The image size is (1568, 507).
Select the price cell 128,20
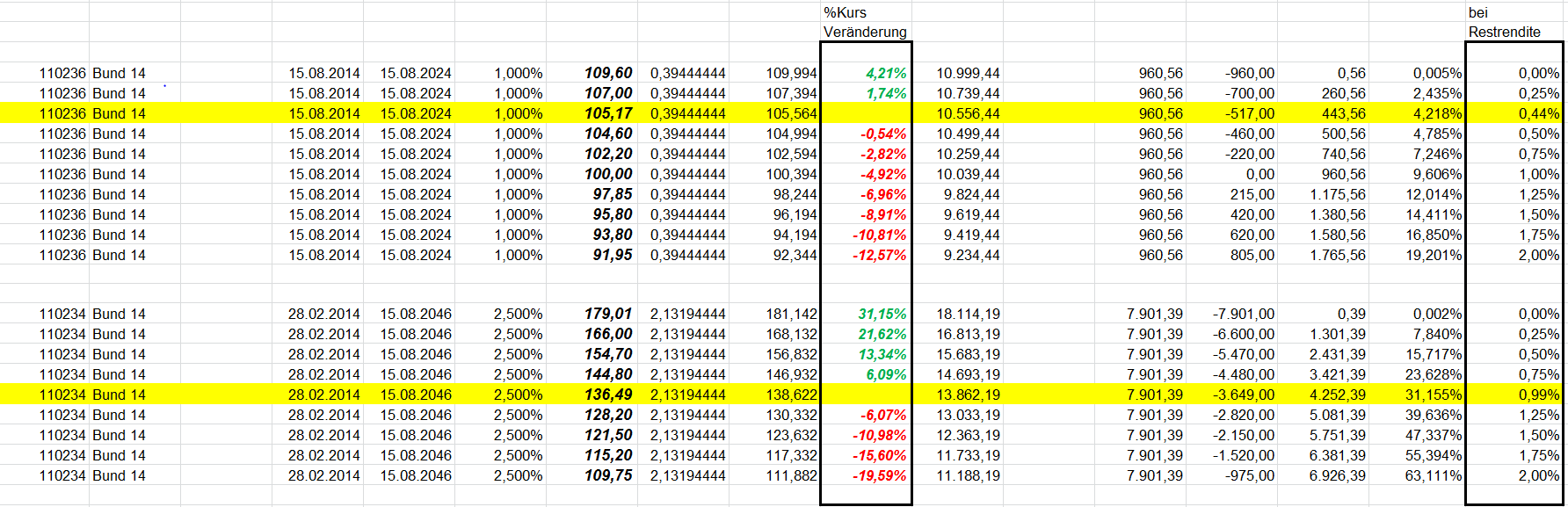pyautogui.click(x=592, y=415)
